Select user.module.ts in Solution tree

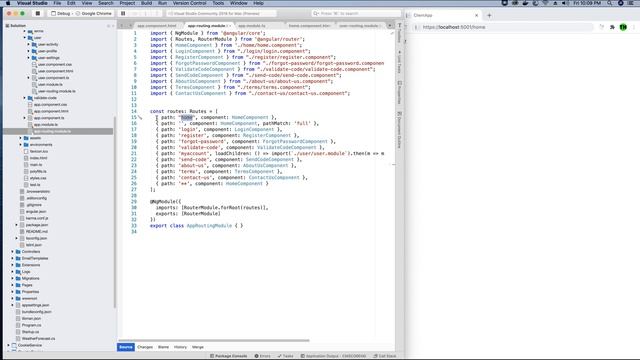click(x=50, y=84)
